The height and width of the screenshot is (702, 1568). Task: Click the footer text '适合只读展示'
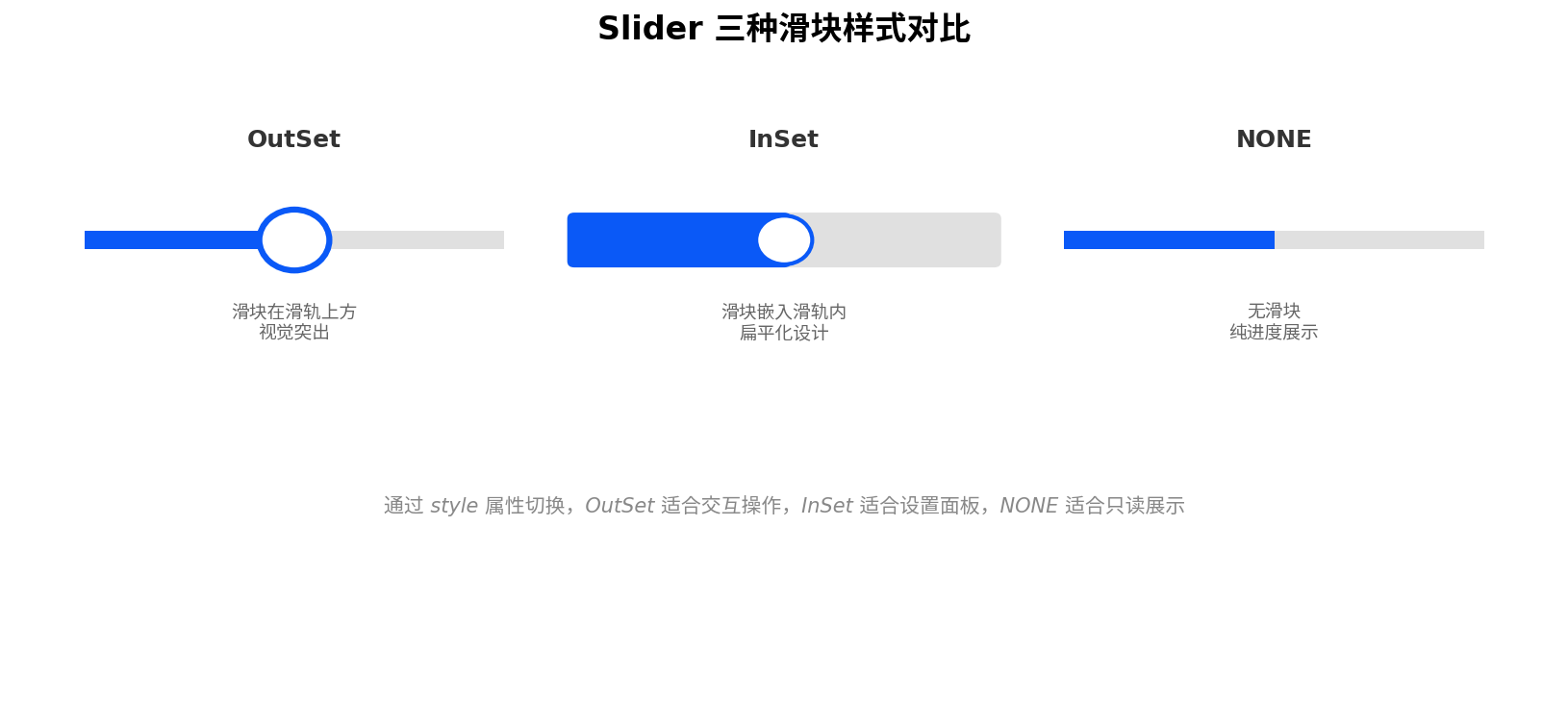tap(1125, 506)
